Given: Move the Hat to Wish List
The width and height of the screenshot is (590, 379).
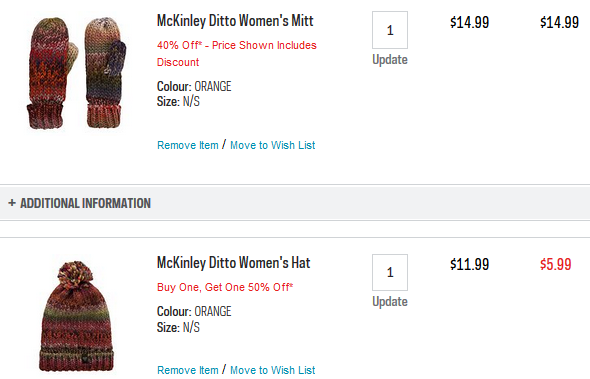Looking at the screenshot, I should point(272,370).
